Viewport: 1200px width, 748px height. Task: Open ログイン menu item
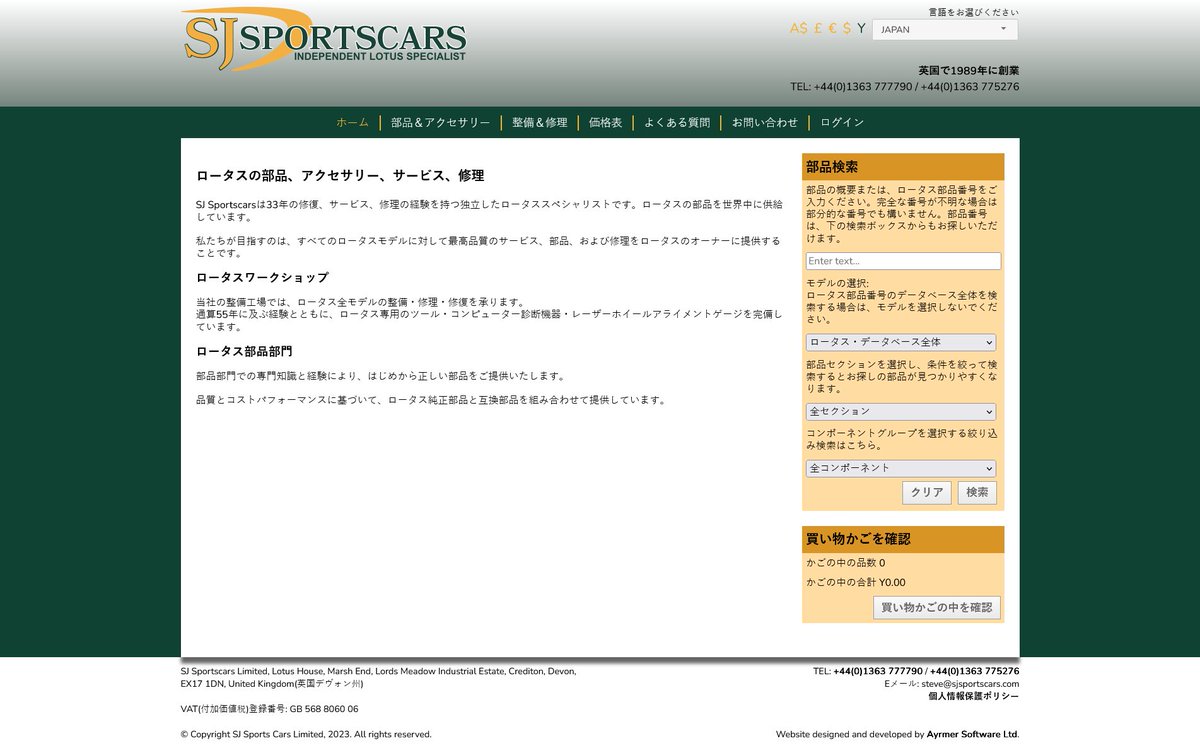coord(842,123)
